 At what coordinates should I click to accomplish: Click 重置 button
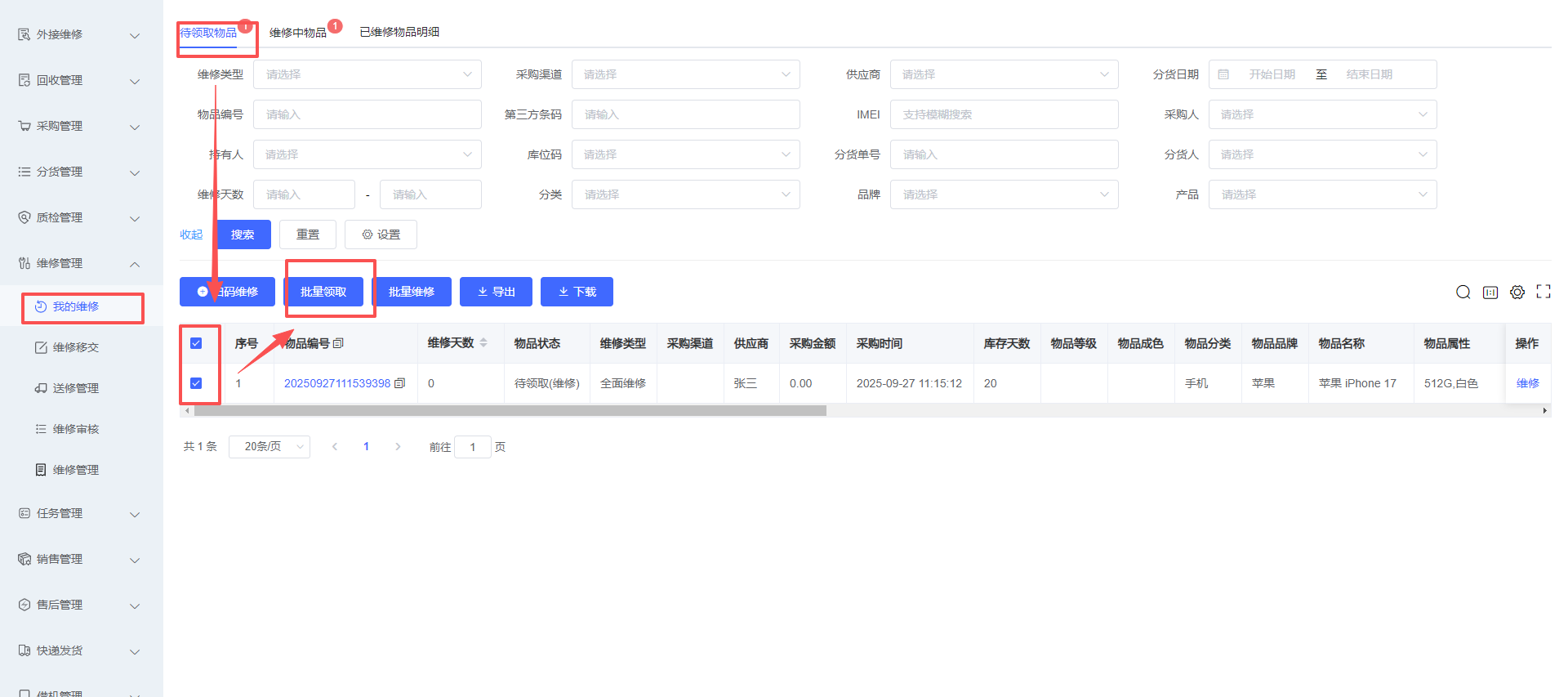tap(308, 235)
